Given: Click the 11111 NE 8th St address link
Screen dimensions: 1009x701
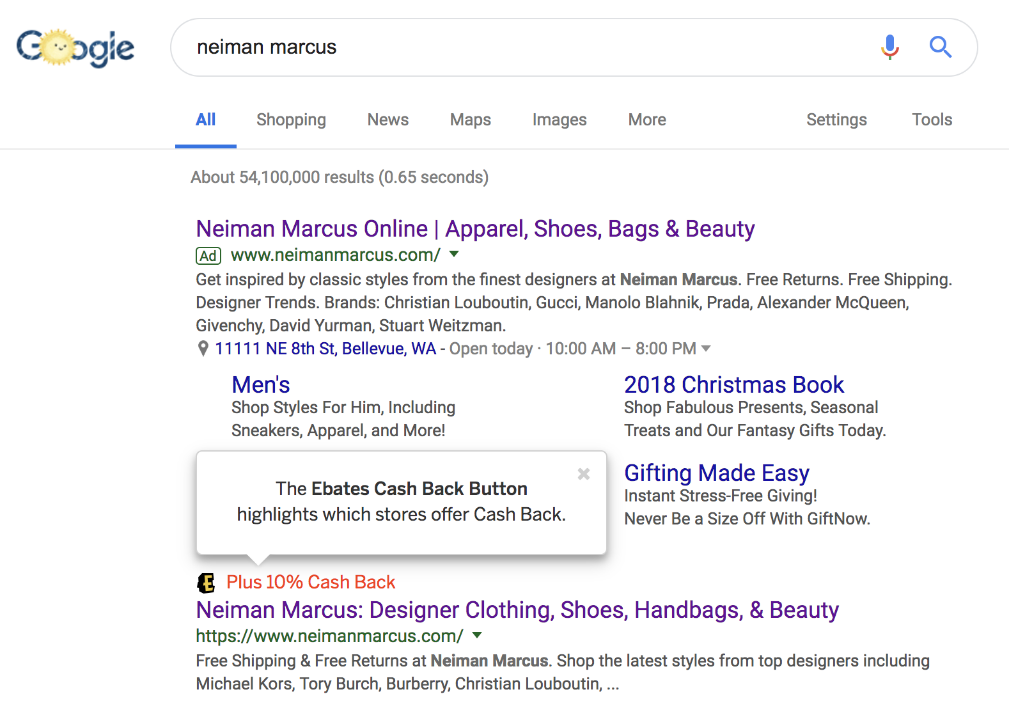Looking at the screenshot, I should [x=325, y=349].
